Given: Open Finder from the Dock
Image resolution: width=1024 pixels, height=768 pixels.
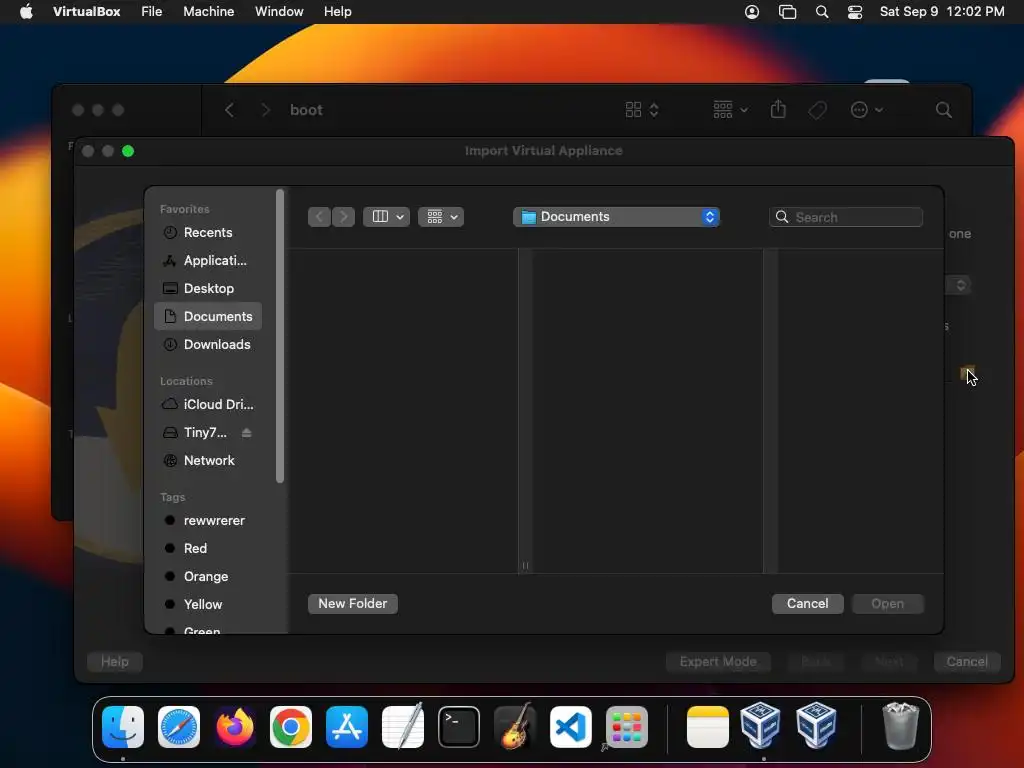Looking at the screenshot, I should 123,726.
